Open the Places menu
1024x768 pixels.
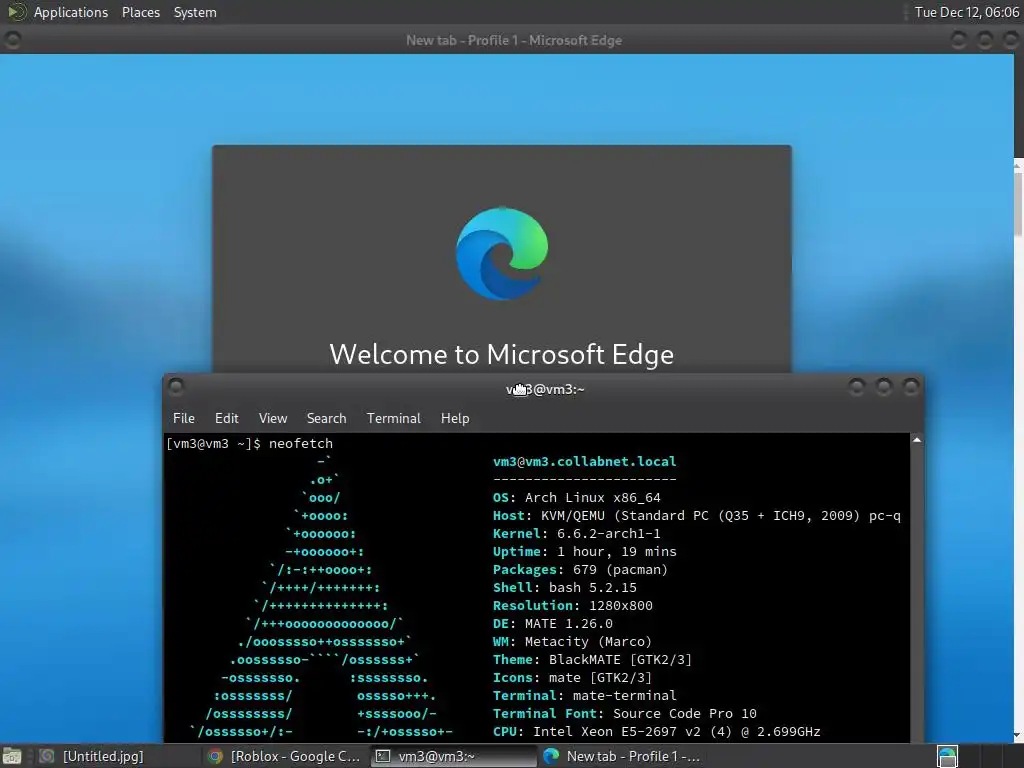pyautogui.click(x=141, y=12)
